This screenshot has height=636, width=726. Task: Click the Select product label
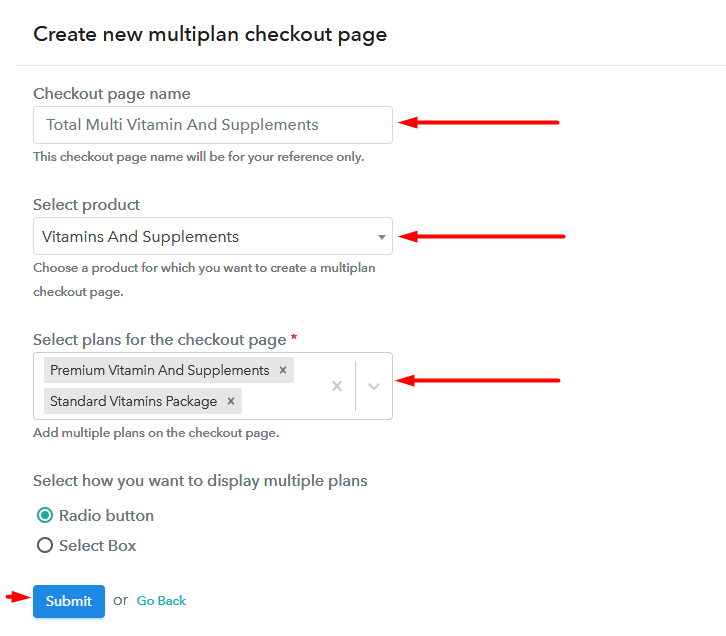[86, 205]
